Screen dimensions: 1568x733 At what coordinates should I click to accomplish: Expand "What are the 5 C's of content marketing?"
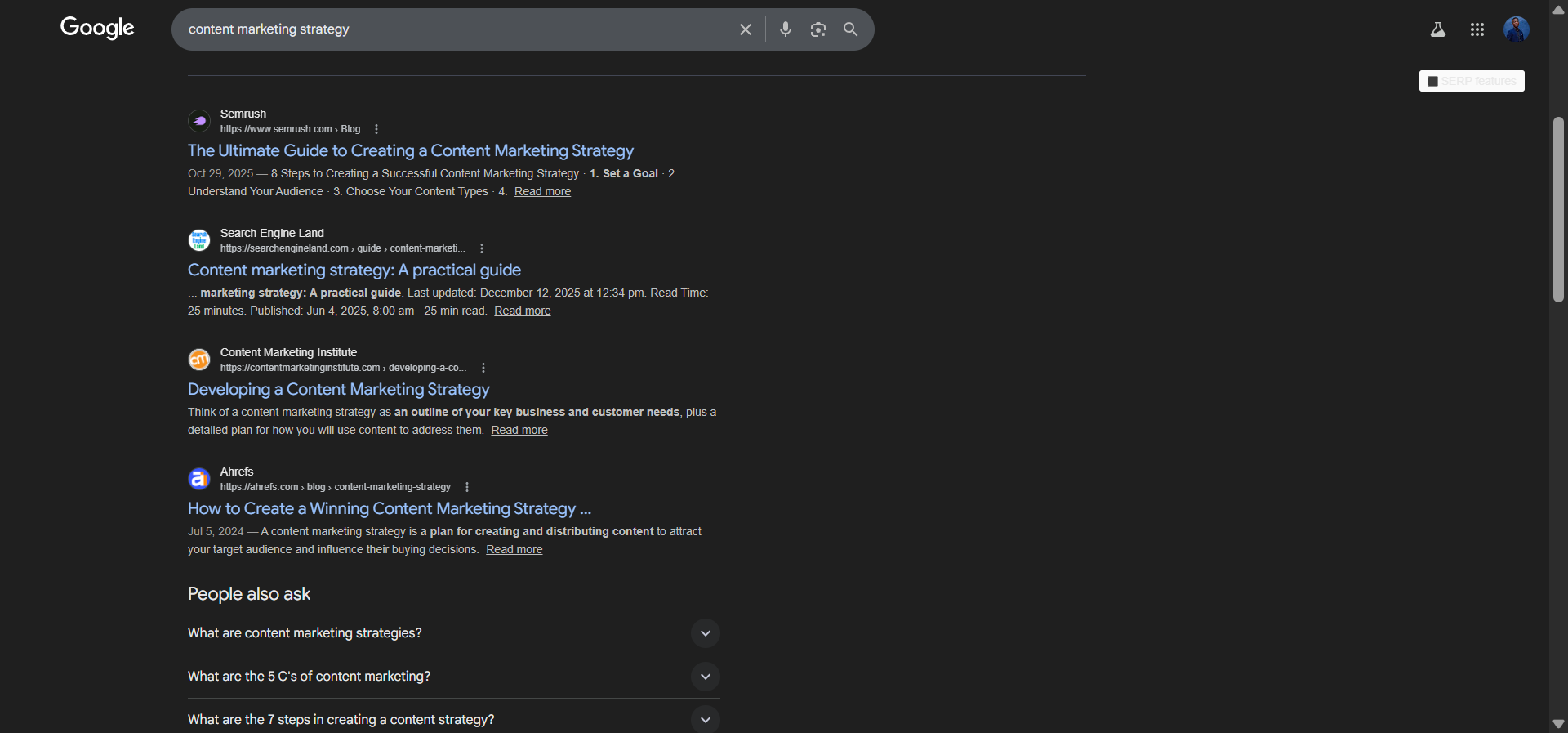coord(453,677)
